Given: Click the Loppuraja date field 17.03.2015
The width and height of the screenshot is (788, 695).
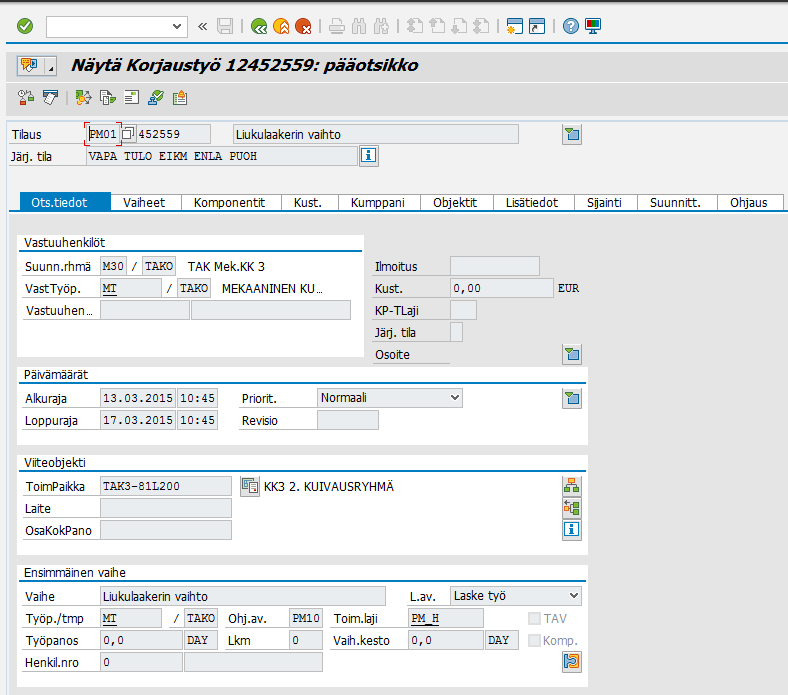Looking at the screenshot, I should 138,420.
